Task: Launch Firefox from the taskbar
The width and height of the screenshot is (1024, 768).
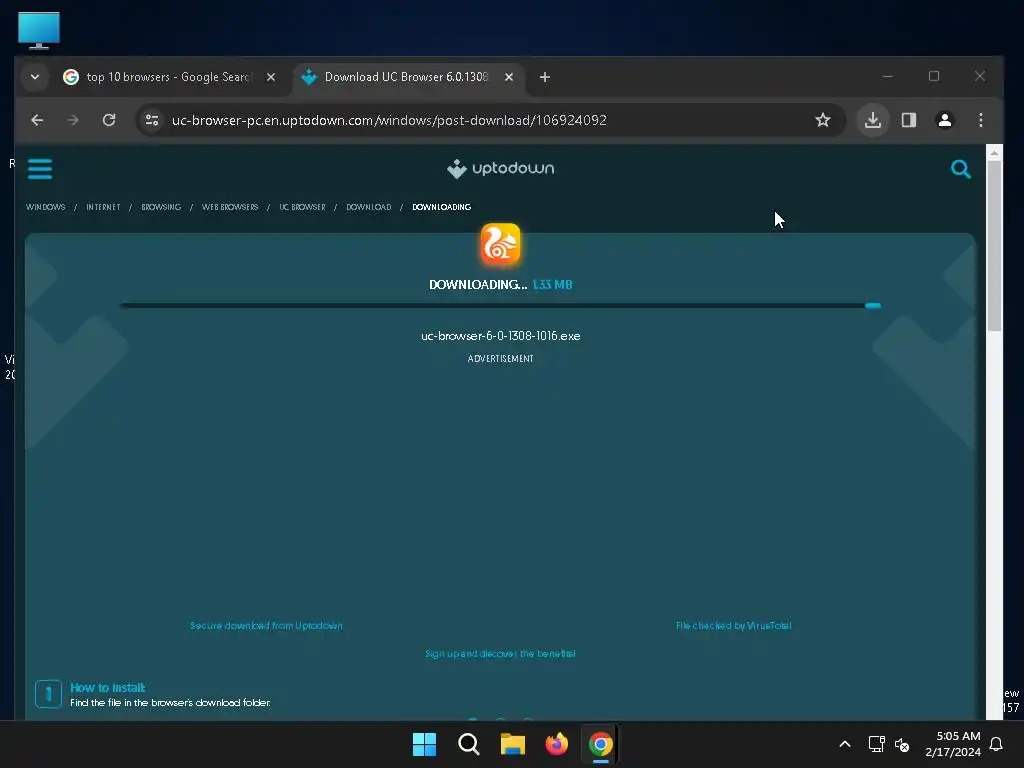Action: click(x=556, y=744)
